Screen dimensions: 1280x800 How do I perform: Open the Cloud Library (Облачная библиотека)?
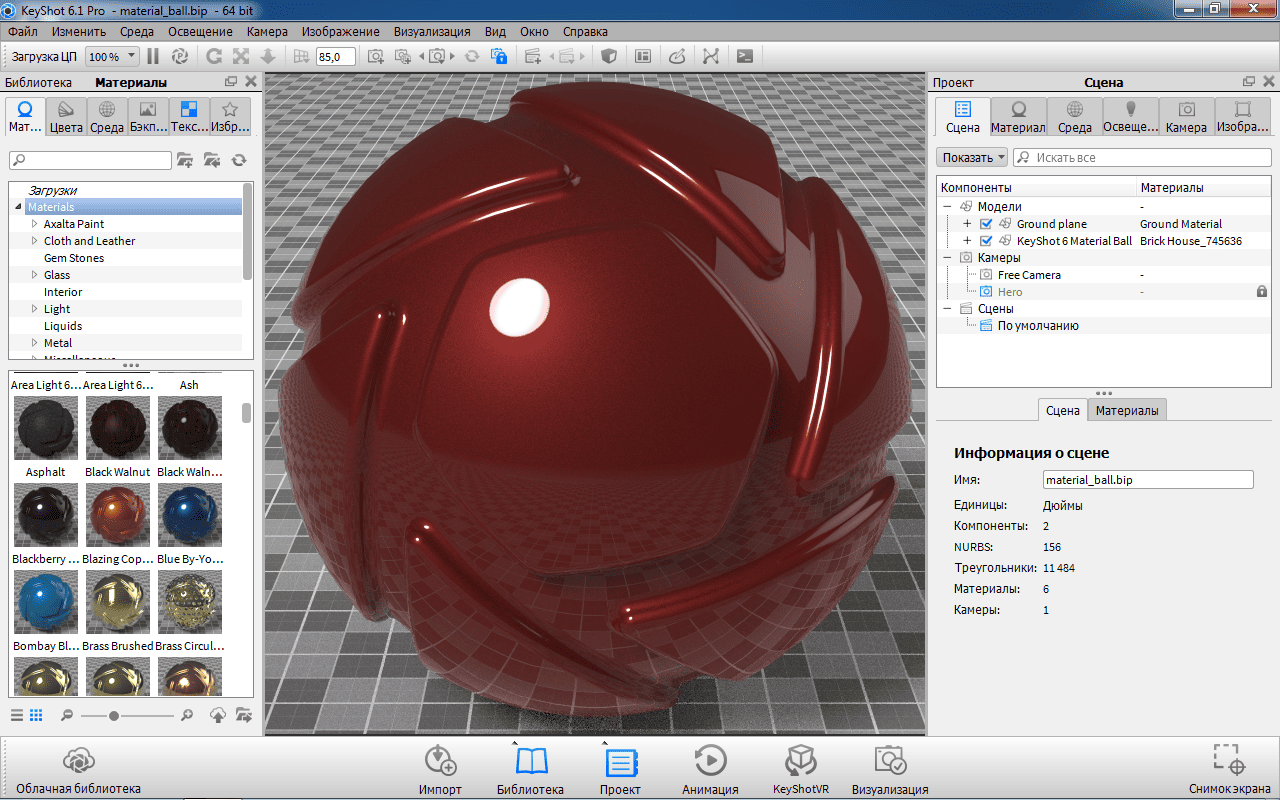(x=78, y=770)
